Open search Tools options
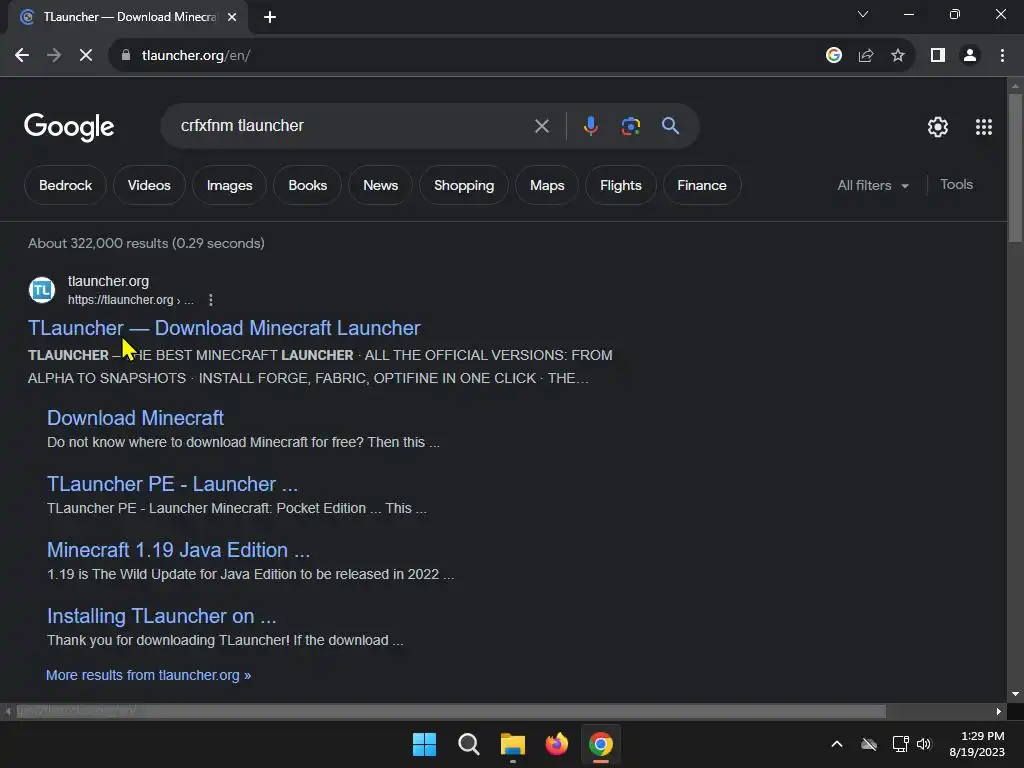 pyautogui.click(x=956, y=185)
